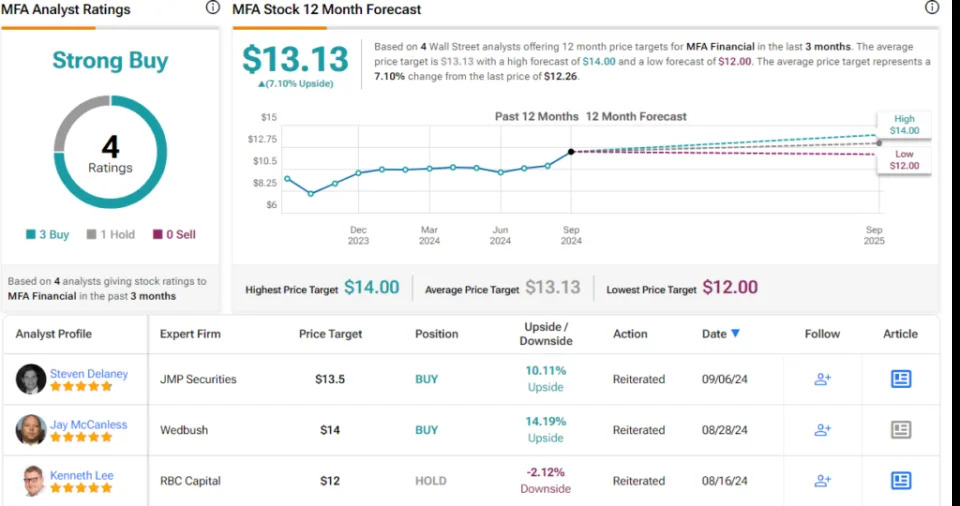
Task: Click the 4 Ratings donut chart center
Action: tap(110, 153)
